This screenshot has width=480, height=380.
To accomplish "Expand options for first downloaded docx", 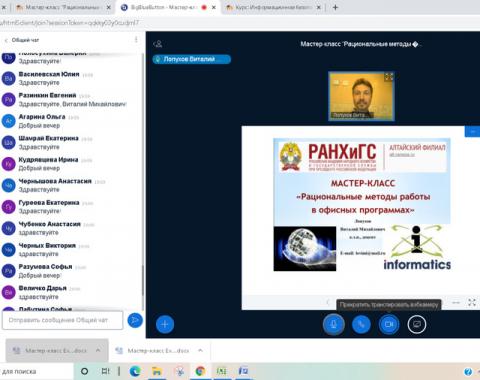I will click(98, 350).
